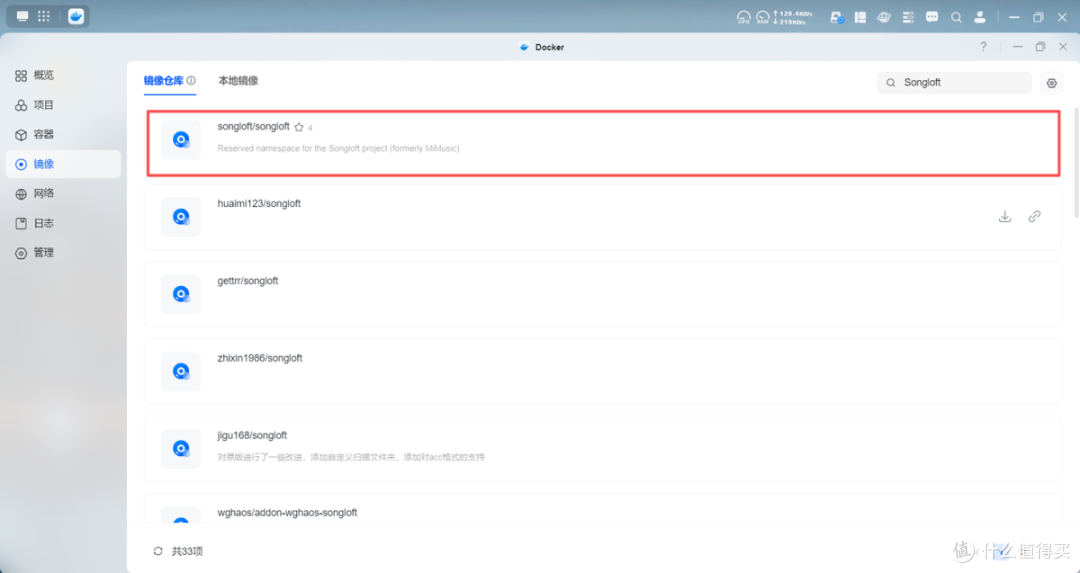
Task: Open the globe network tray icon
Action: (884, 17)
